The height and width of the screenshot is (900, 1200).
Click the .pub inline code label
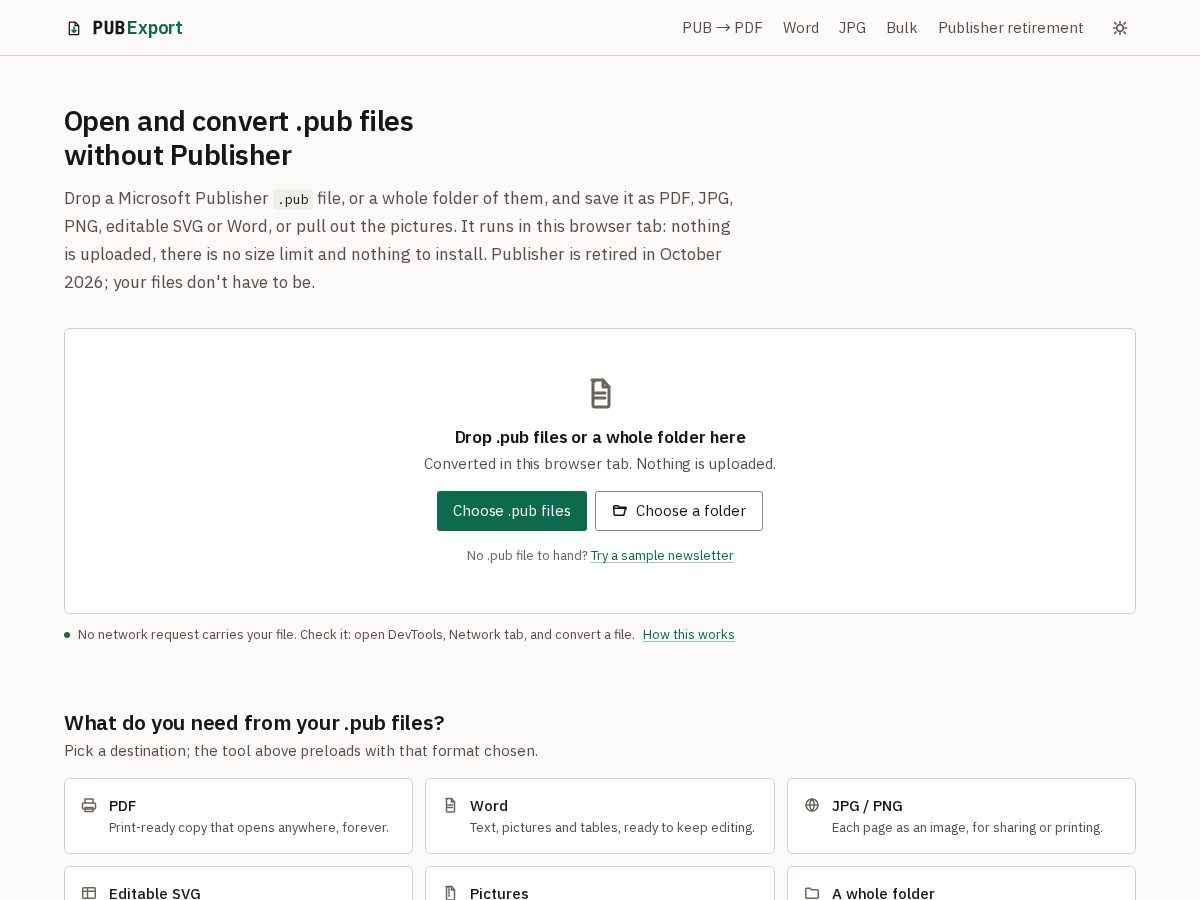coord(293,199)
